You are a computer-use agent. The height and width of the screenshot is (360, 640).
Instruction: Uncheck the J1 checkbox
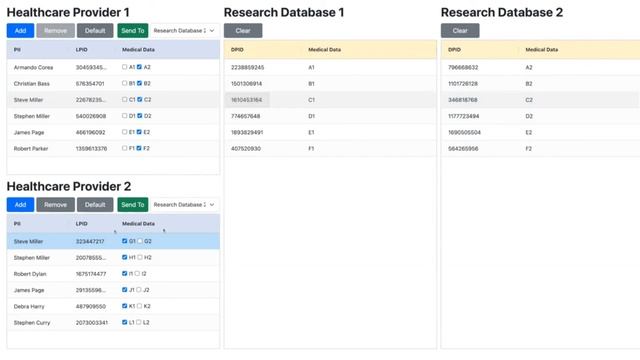point(124,290)
